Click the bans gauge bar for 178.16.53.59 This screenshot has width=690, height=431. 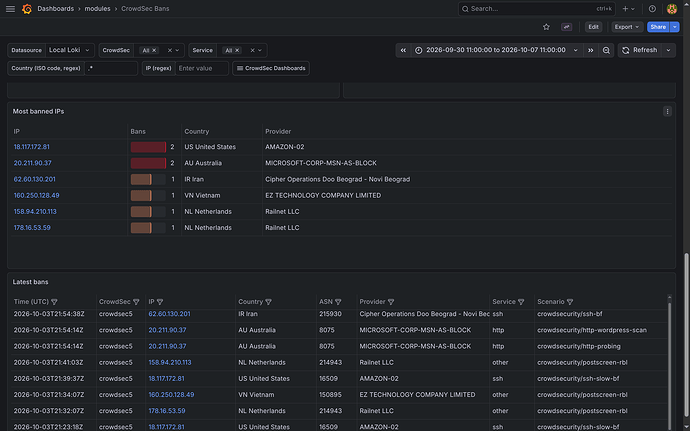tap(148, 228)
